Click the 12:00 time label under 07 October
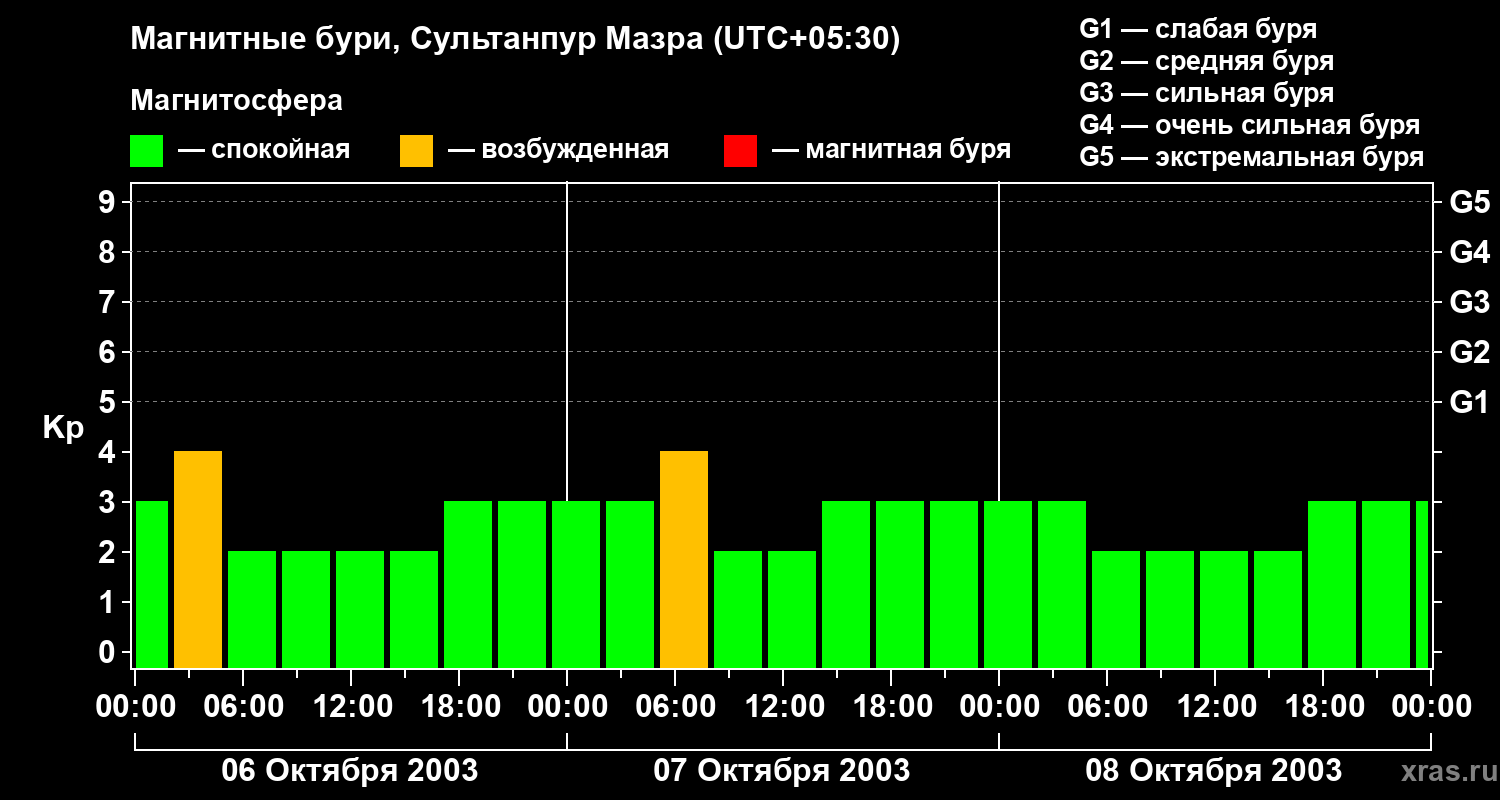The image size is (1500, 800). coord(785,707)
